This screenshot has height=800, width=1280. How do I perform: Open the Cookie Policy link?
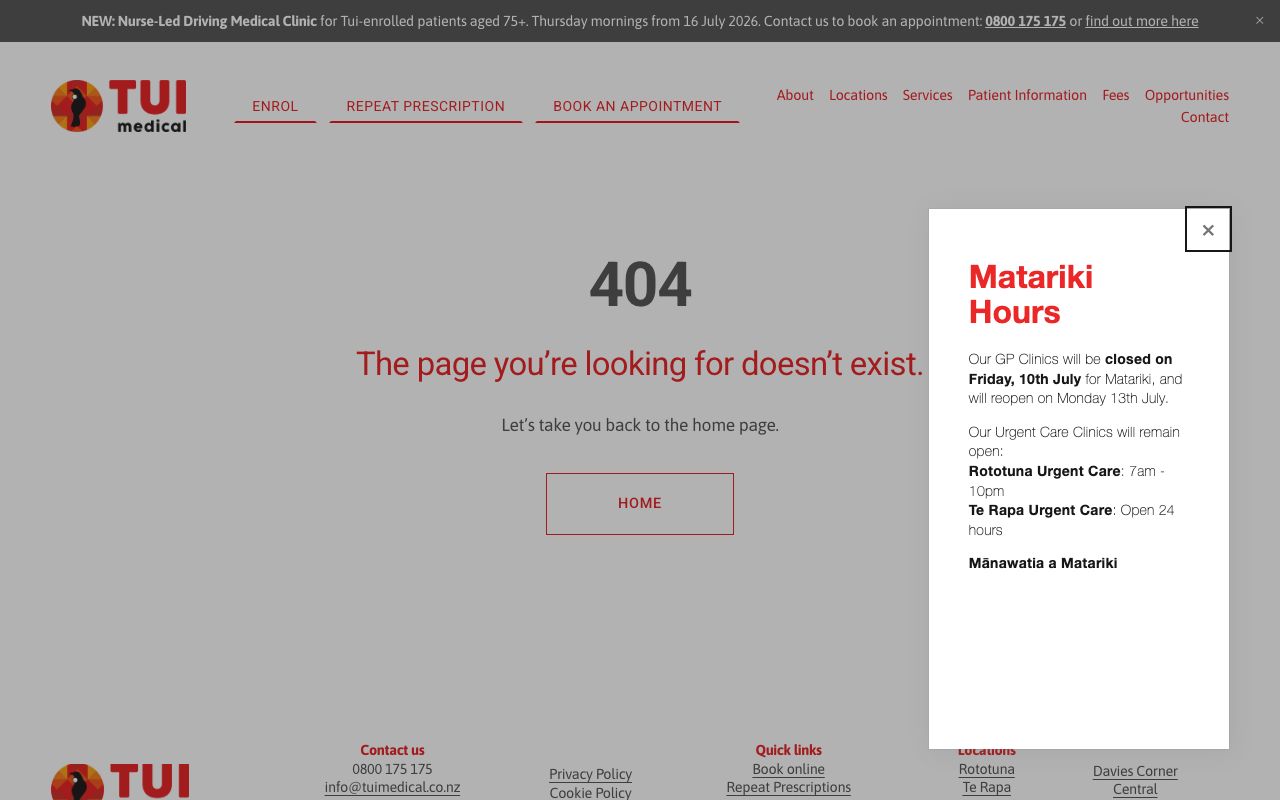[x=590, y=792]
